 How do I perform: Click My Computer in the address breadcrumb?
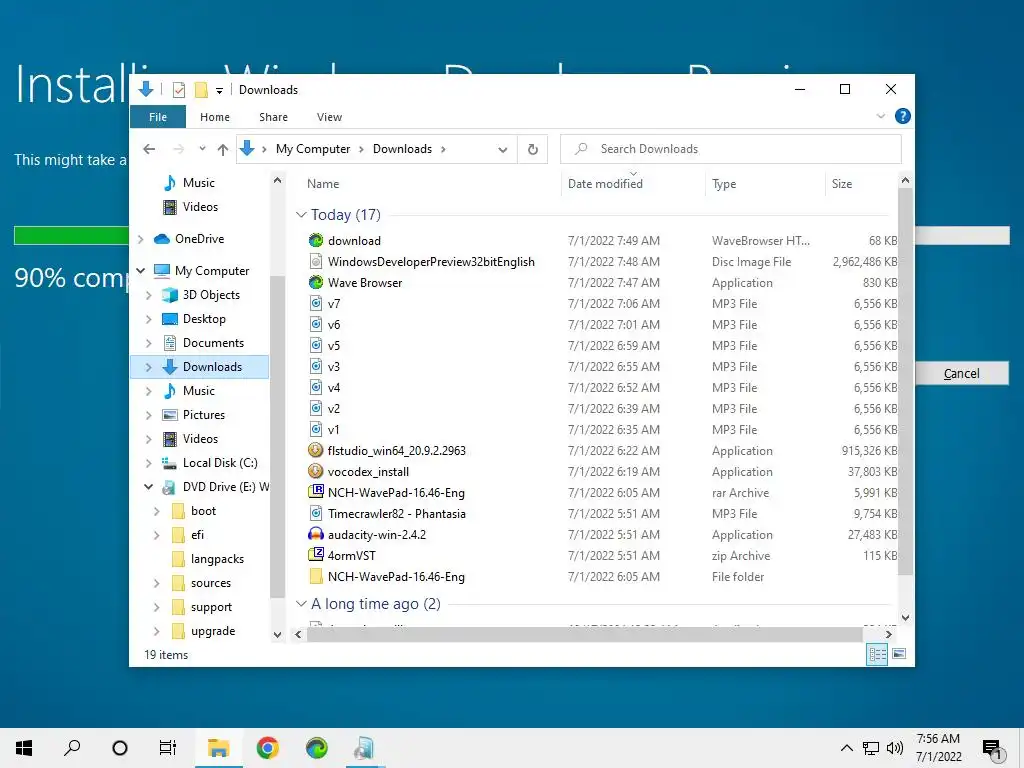(313, 149)
